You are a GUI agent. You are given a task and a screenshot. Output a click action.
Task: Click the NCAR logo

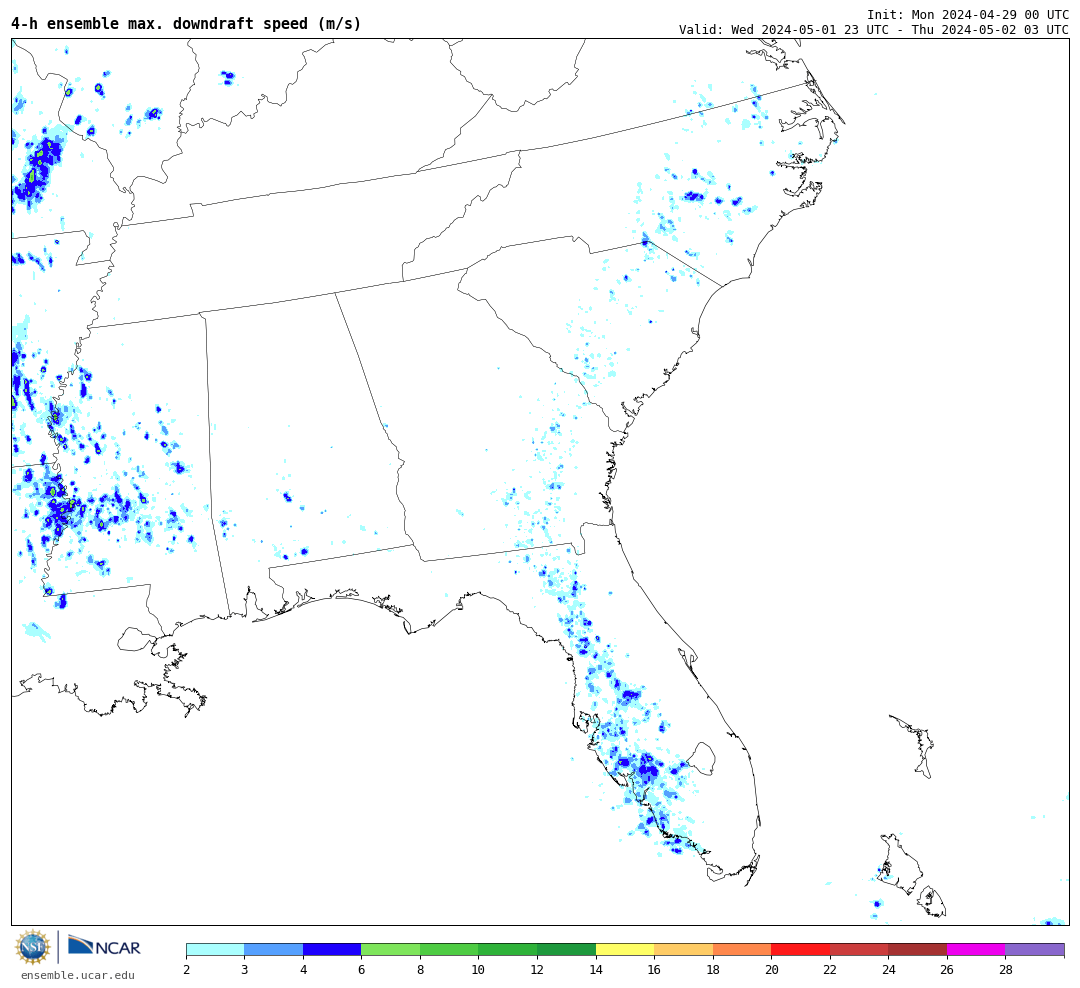(104, 946)
